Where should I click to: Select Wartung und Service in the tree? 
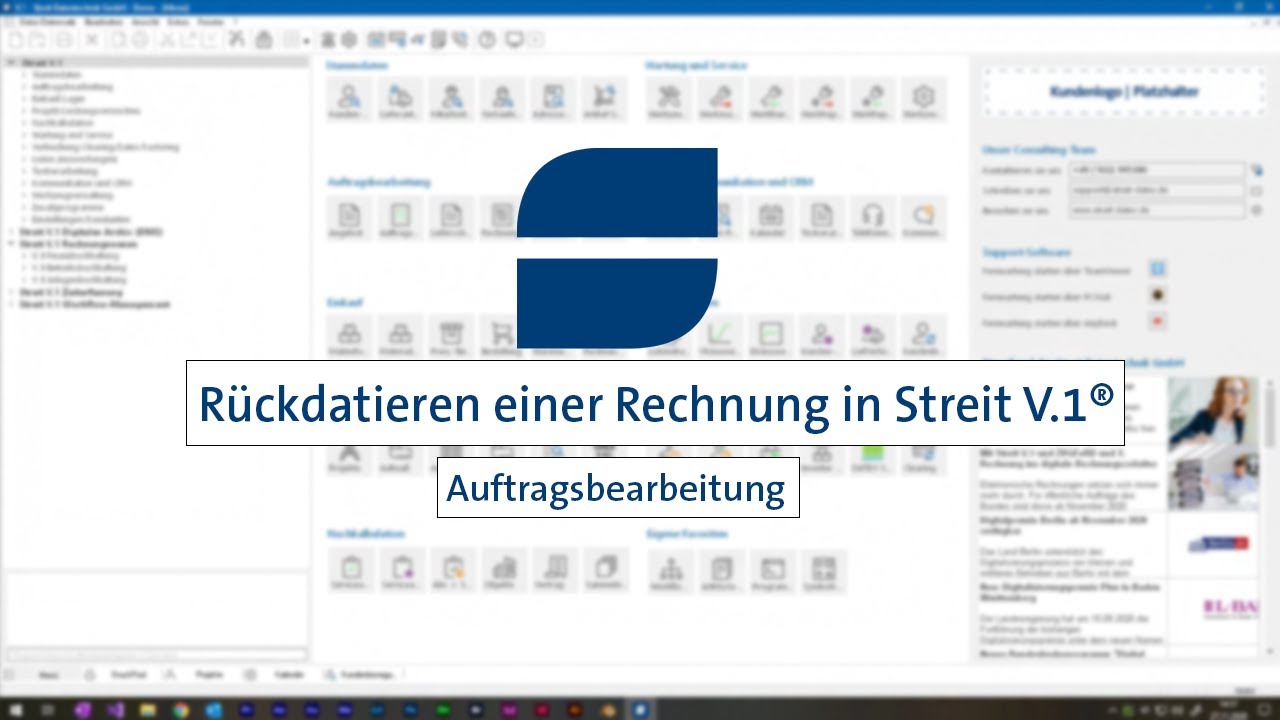72,135
